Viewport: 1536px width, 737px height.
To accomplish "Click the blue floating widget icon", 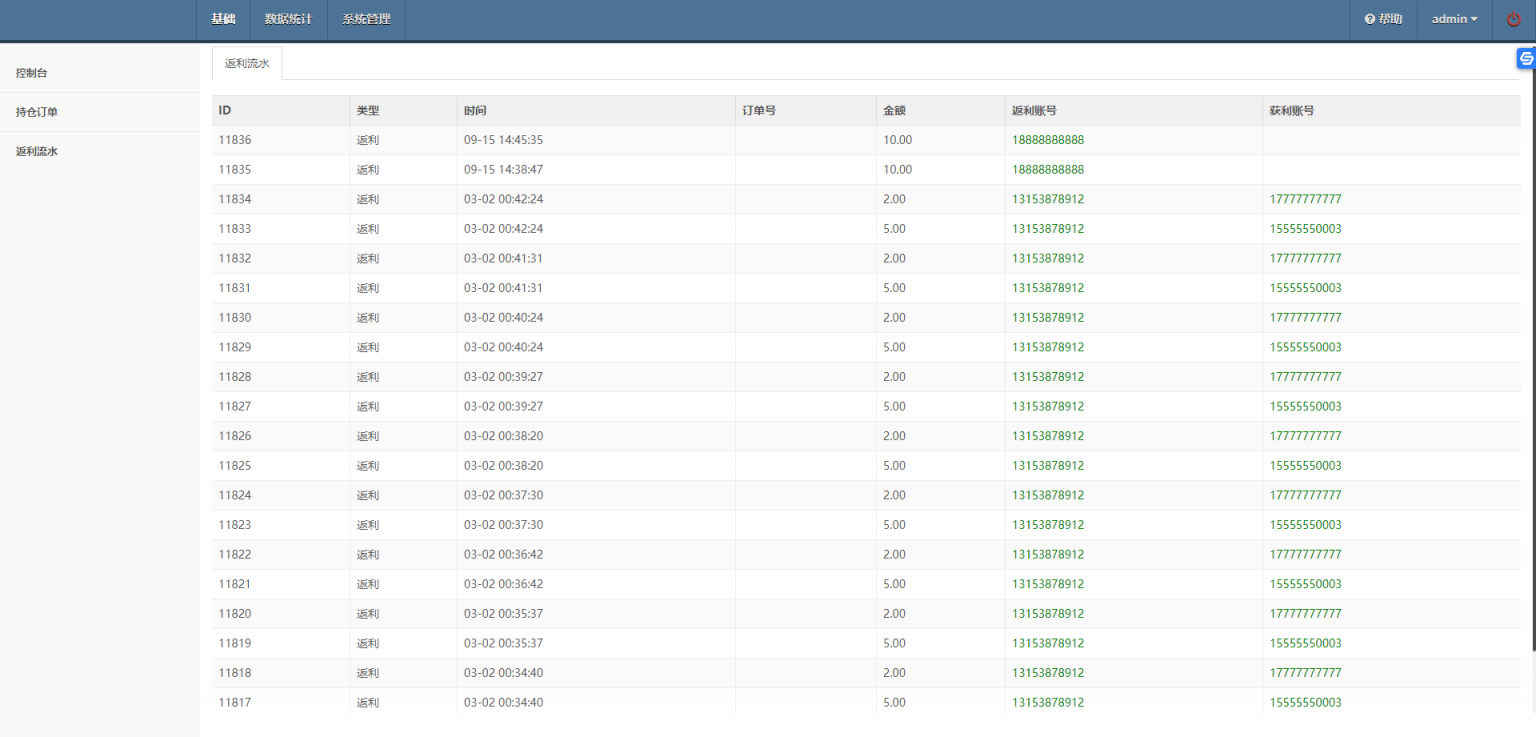I will click(x=1526, y=59).
